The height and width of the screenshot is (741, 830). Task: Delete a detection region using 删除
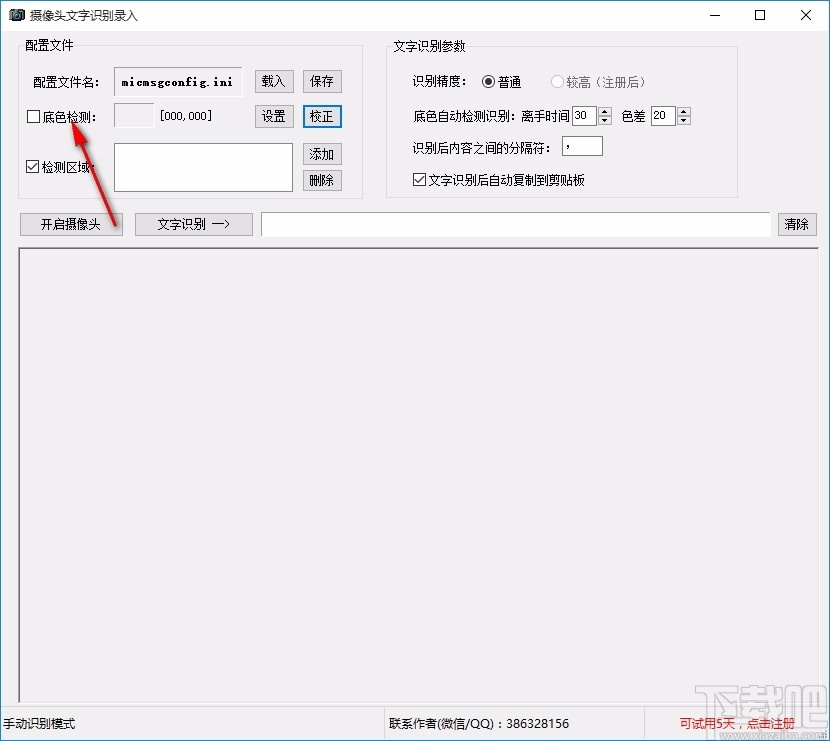point(322,180)
